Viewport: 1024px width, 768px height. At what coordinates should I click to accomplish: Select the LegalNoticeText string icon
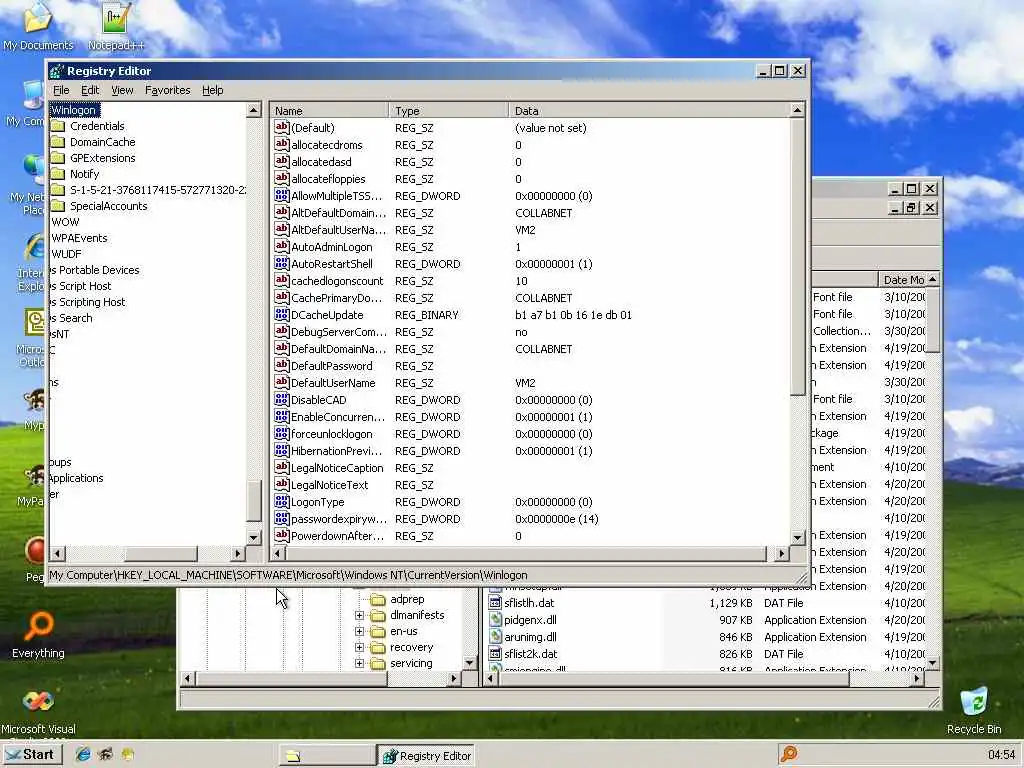[281, 484]
